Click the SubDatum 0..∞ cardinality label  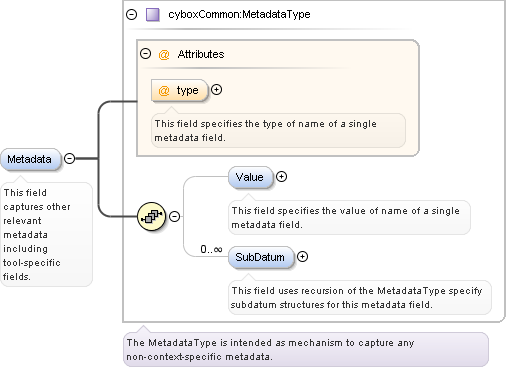point(211,249)
